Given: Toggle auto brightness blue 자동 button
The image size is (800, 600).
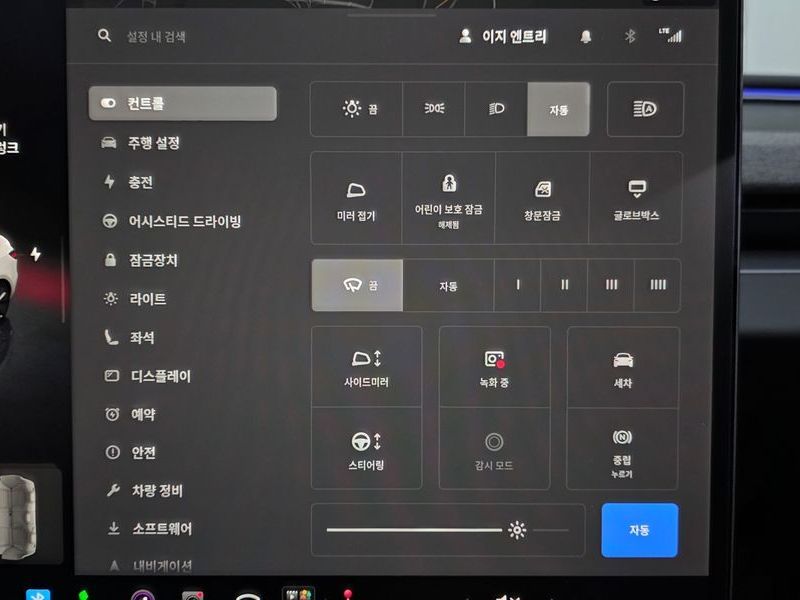Looking at the screenshot, I should pyautogui.click(x=640, y=530).
